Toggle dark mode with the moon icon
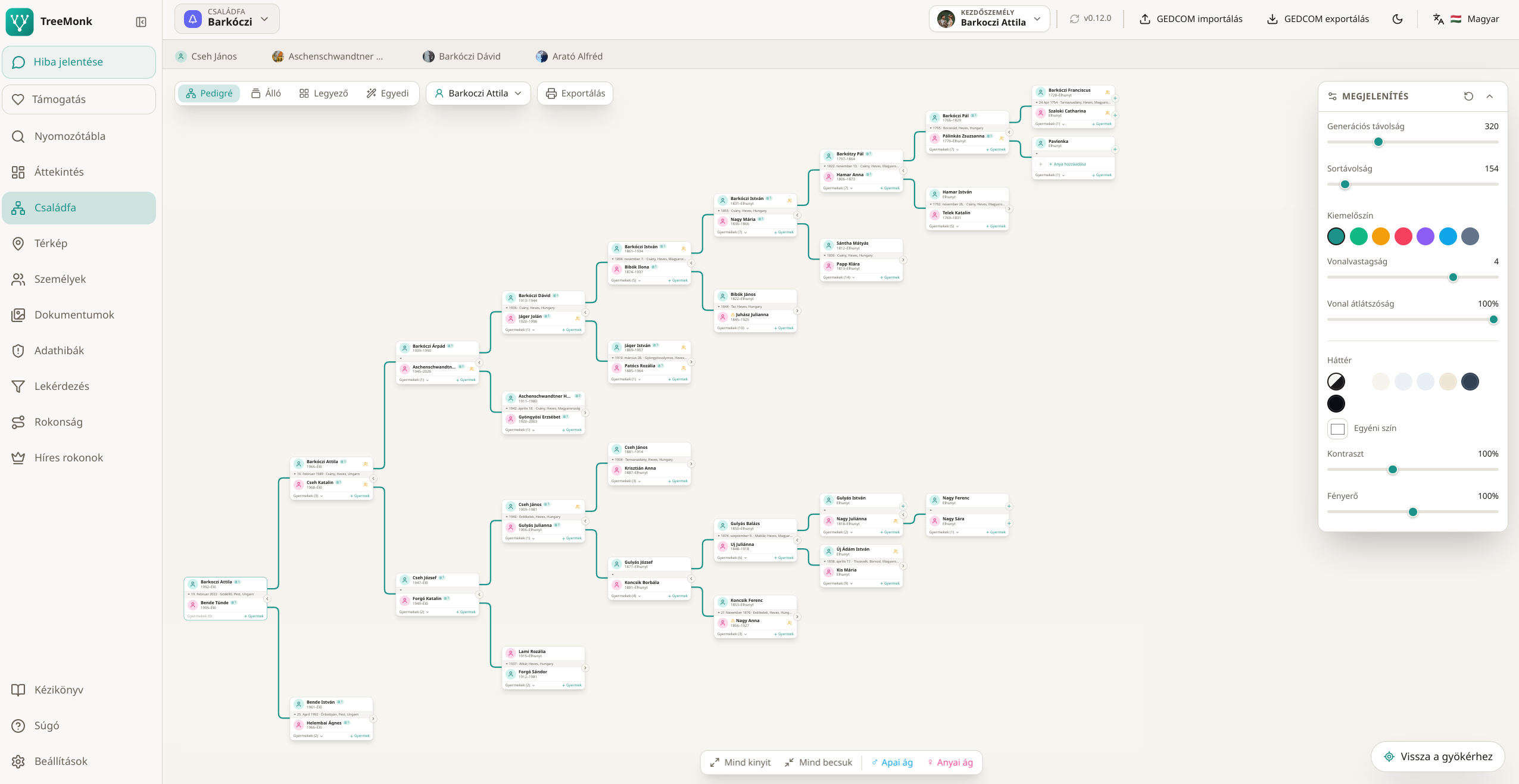 1398,19
